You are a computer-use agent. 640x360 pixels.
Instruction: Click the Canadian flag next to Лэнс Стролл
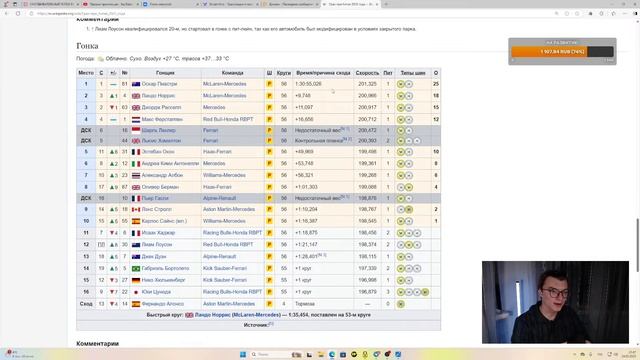(x=136, y=209)
